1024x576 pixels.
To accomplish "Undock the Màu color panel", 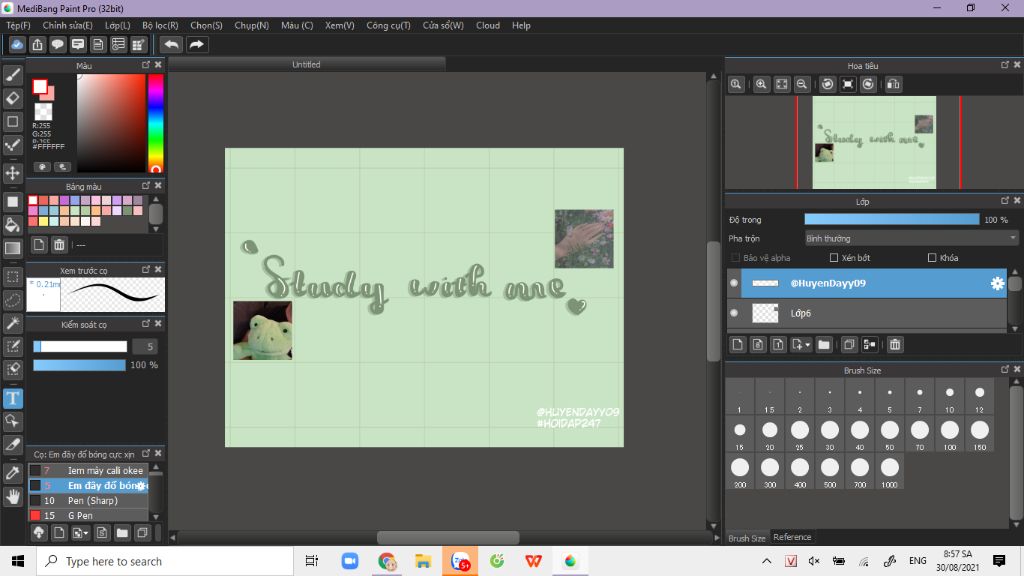I will point(146,65).
